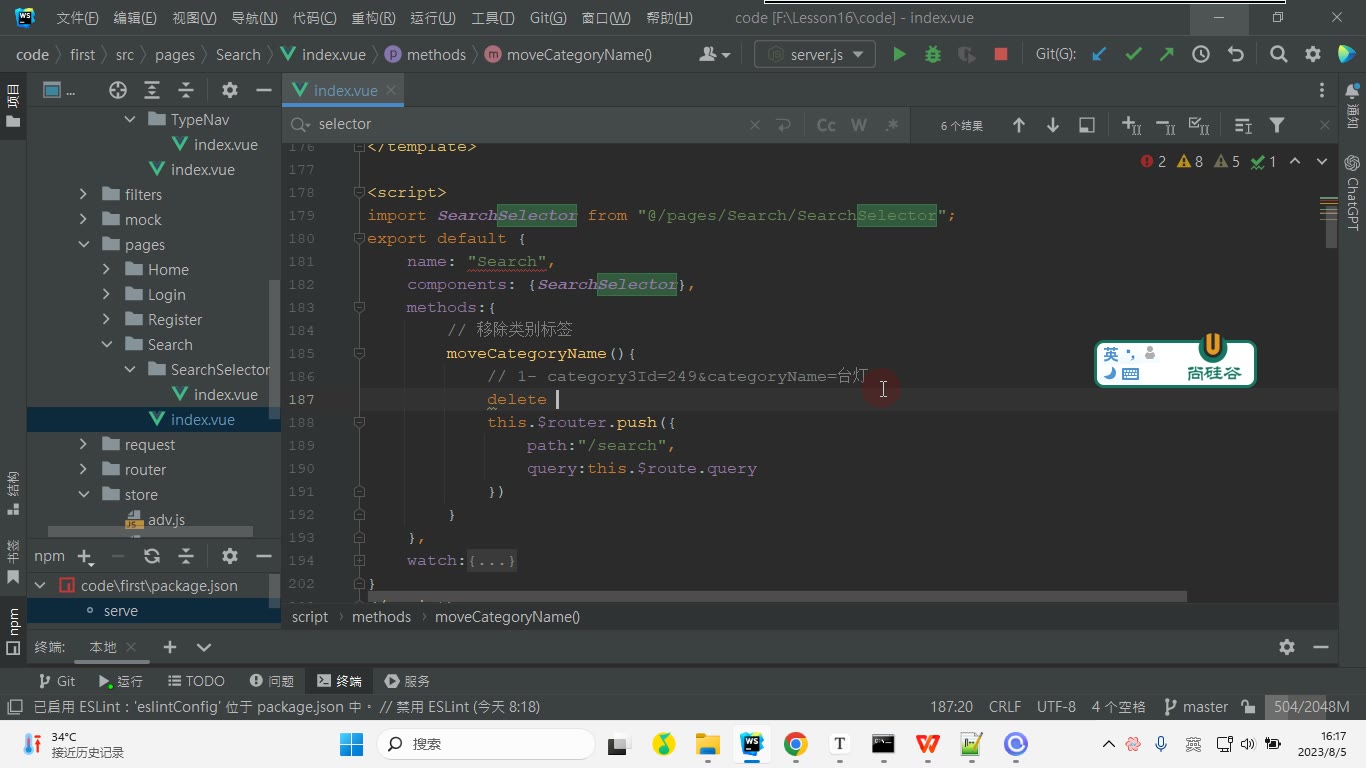Commit changes using the green checkmark

click(x=1133, y=55)
